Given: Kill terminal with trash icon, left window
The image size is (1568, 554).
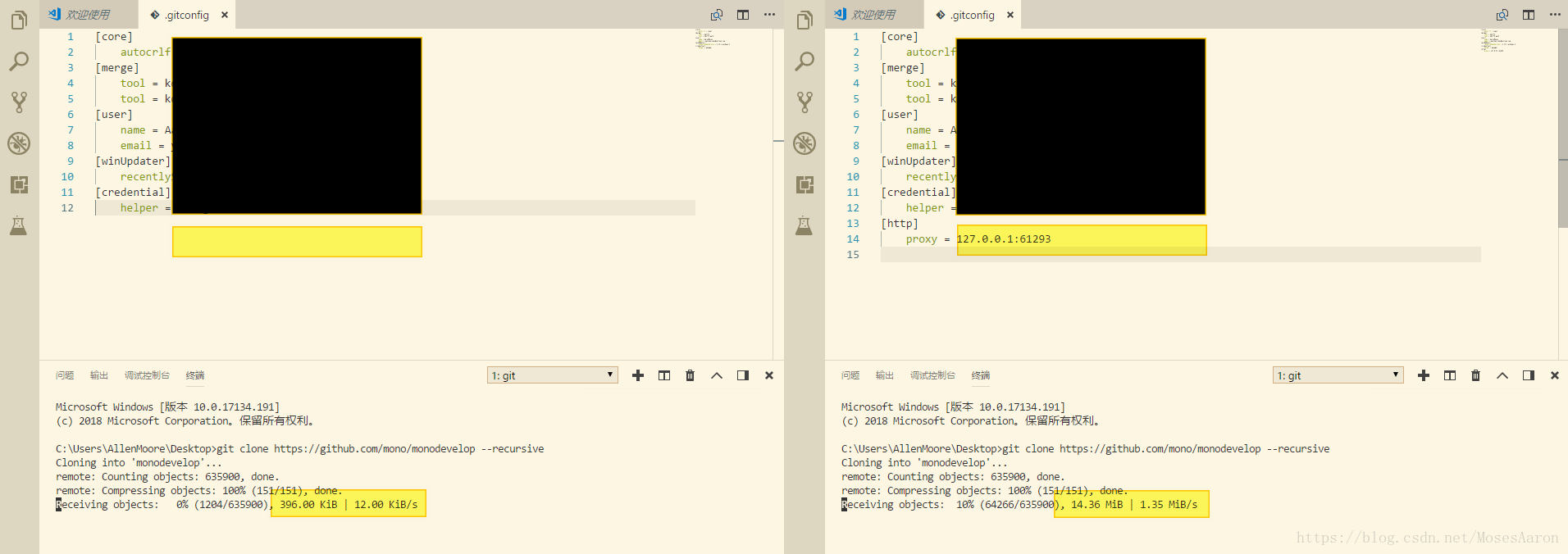Looking at the screenshot, I should click(691, 375).
